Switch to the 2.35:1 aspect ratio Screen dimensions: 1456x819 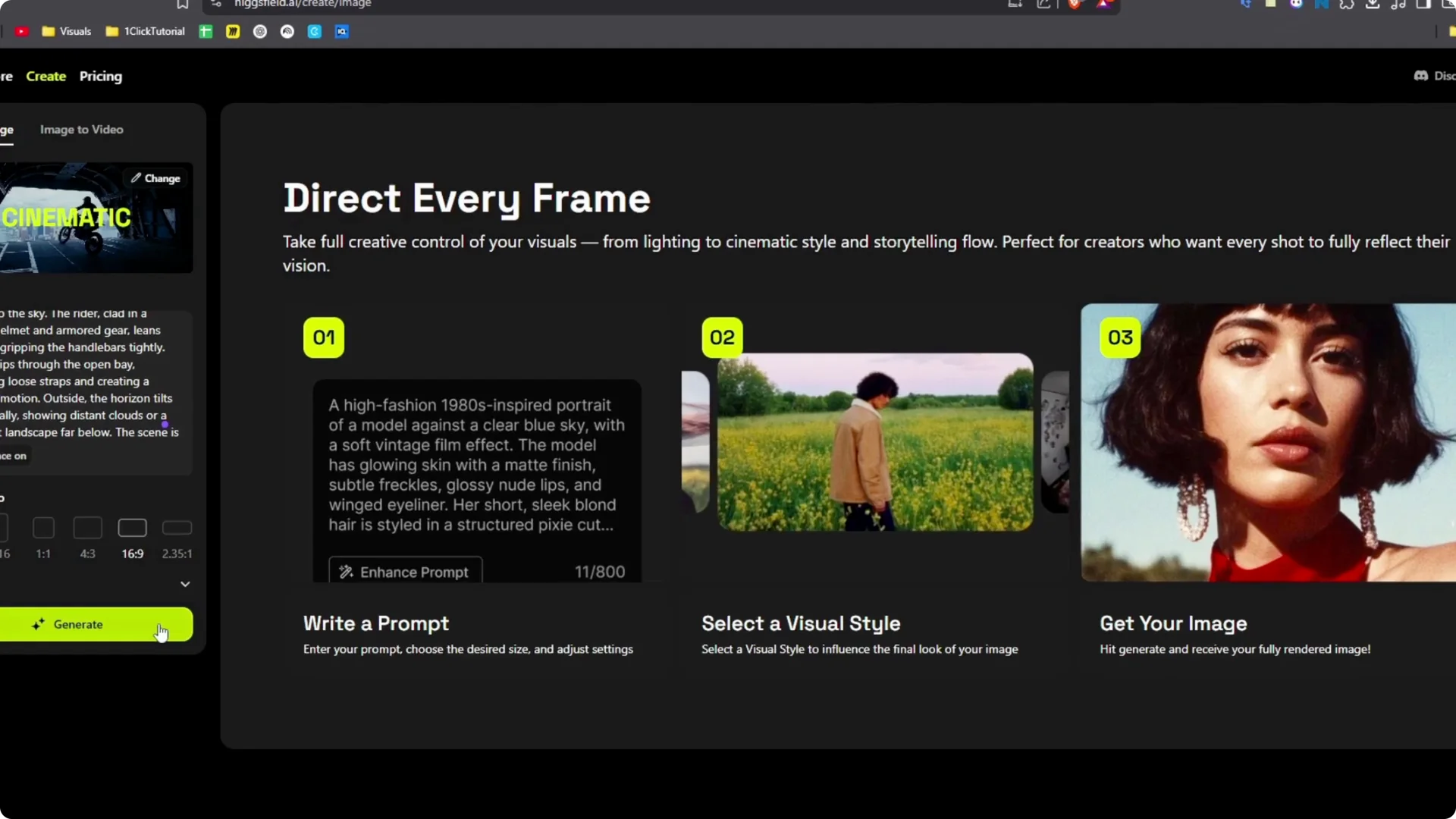tap(177, 529)
